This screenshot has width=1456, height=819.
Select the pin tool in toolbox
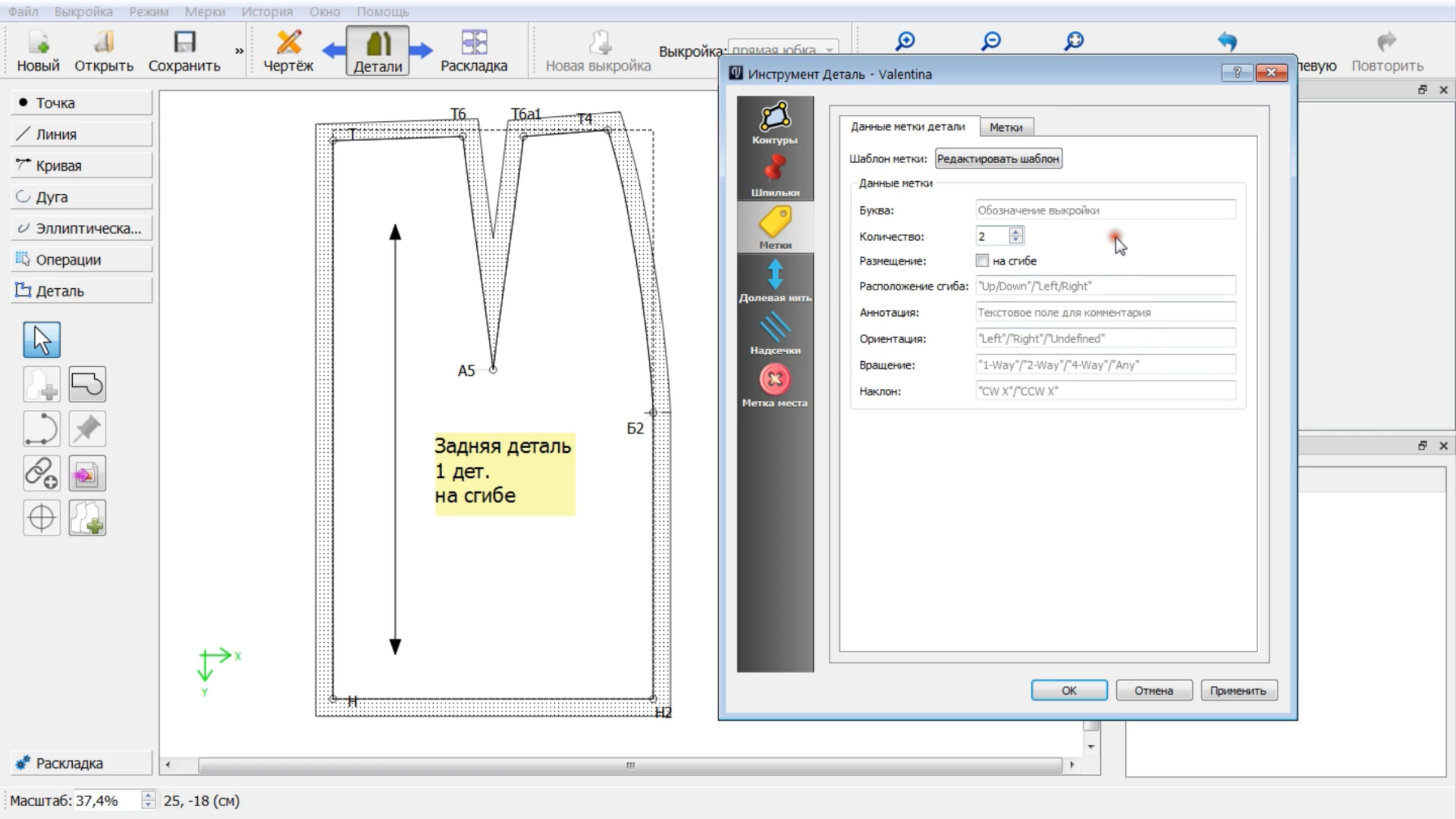87,429
